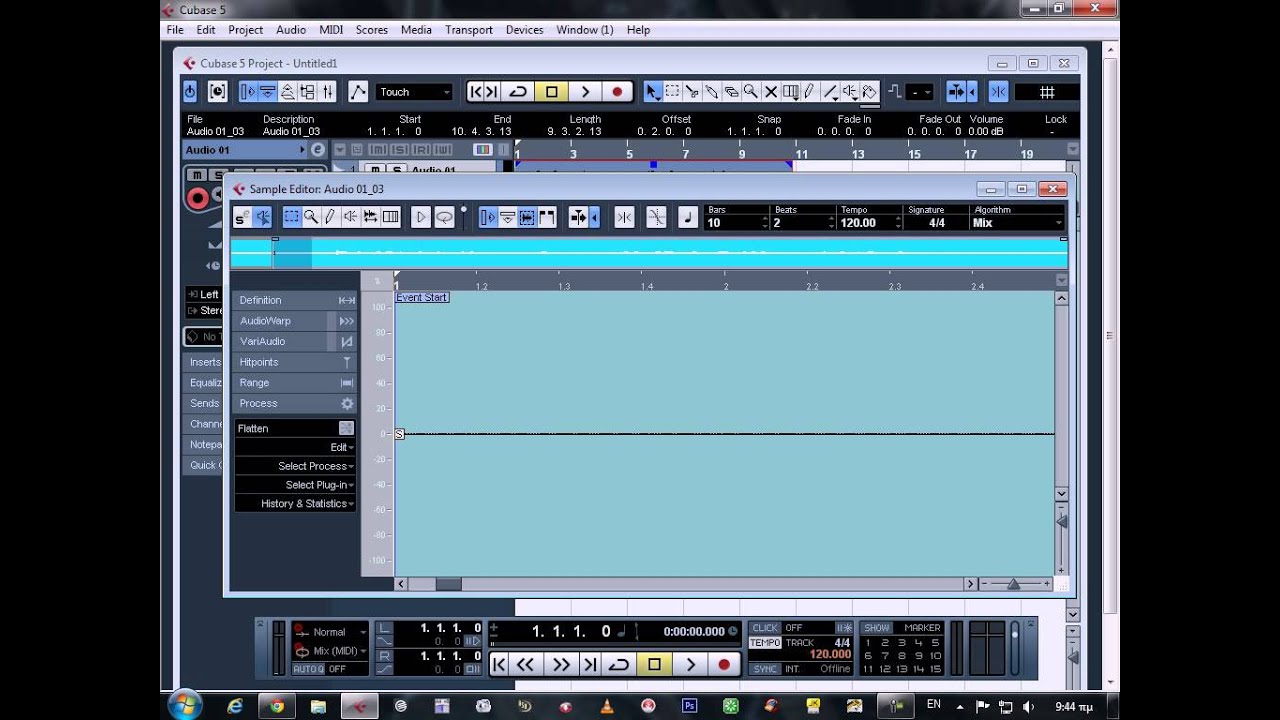This screenshot has width=1280, height=720.
Task: Toggle Activate Project power button
Action: 190,92
